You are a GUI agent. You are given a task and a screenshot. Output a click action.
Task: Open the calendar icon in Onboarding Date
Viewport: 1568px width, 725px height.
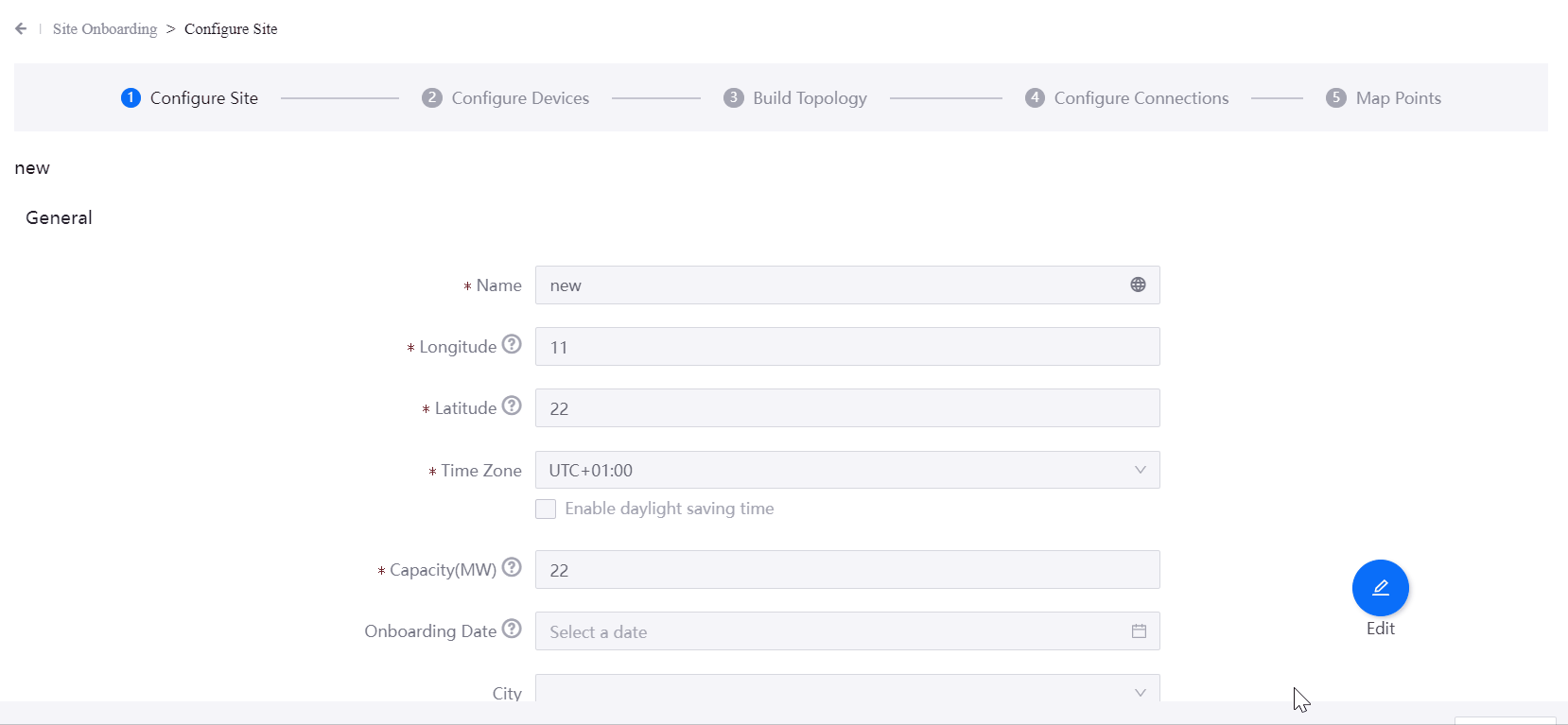1139,630
